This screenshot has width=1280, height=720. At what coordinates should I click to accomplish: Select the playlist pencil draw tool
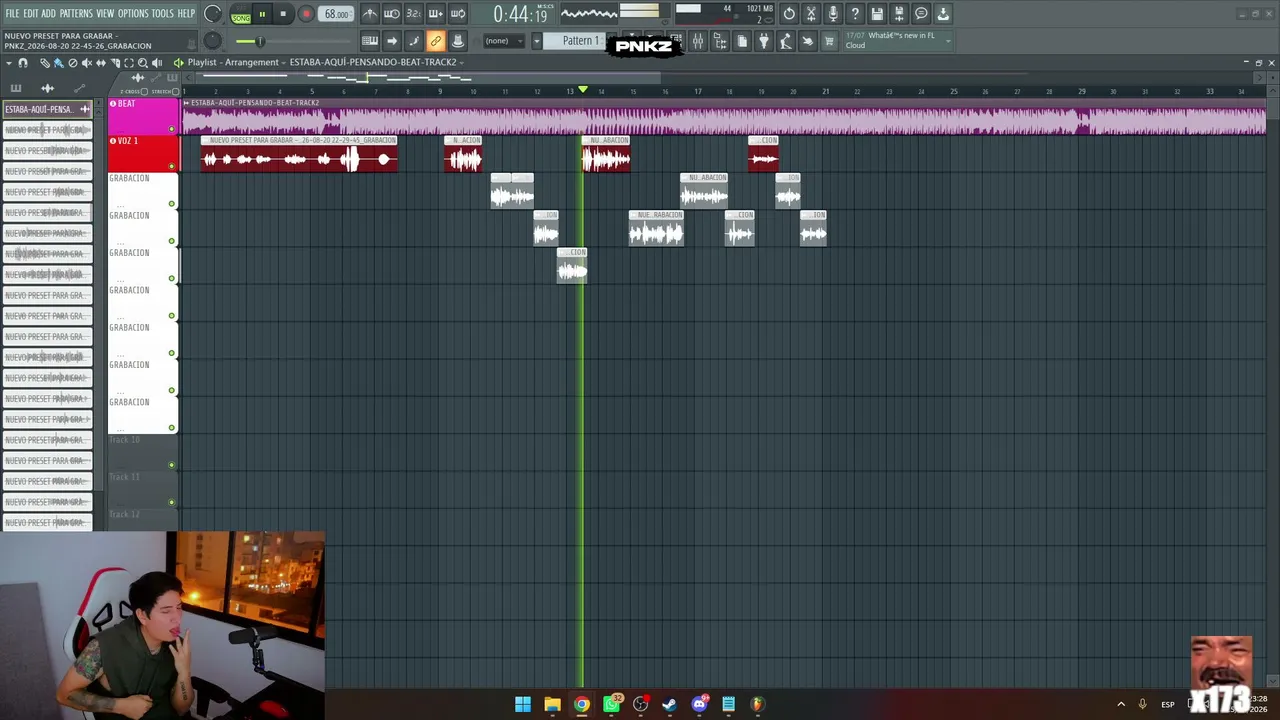point(44,63)
